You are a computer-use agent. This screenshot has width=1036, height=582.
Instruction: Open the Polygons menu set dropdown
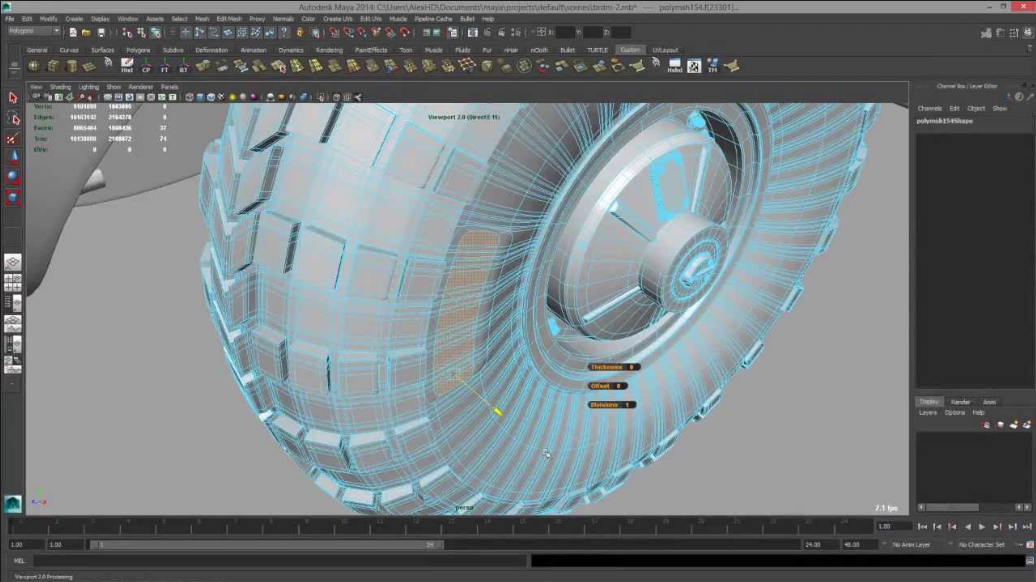point(34,31)
